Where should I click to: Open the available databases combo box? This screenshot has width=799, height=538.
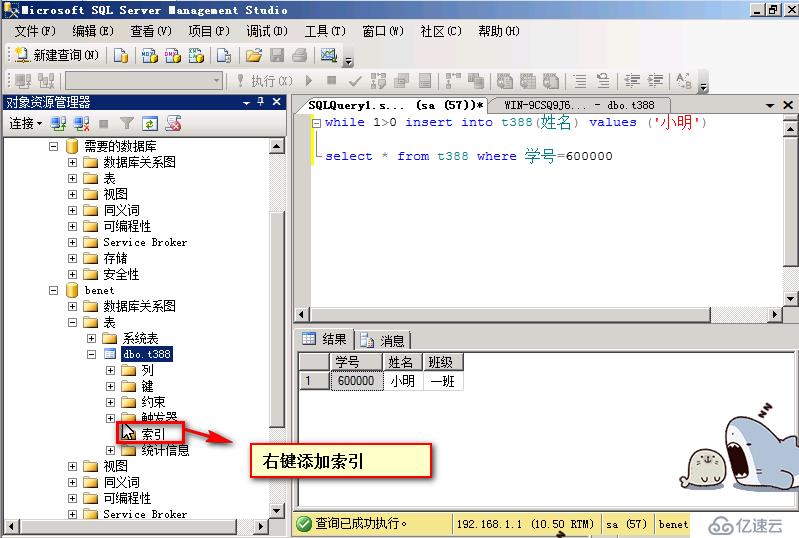click(x=145, y=80)
